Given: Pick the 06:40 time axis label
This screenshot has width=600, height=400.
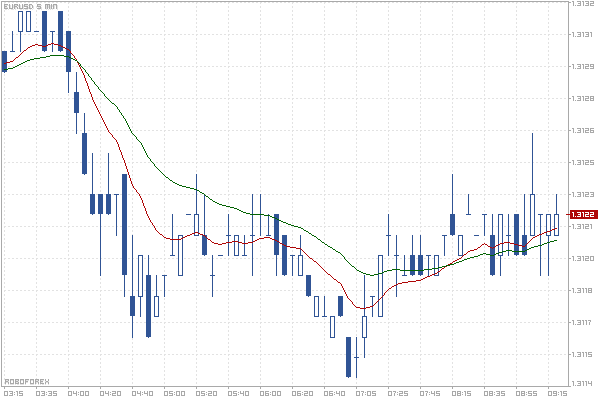Looking at the screenshot, I should (x=334, y=393).
